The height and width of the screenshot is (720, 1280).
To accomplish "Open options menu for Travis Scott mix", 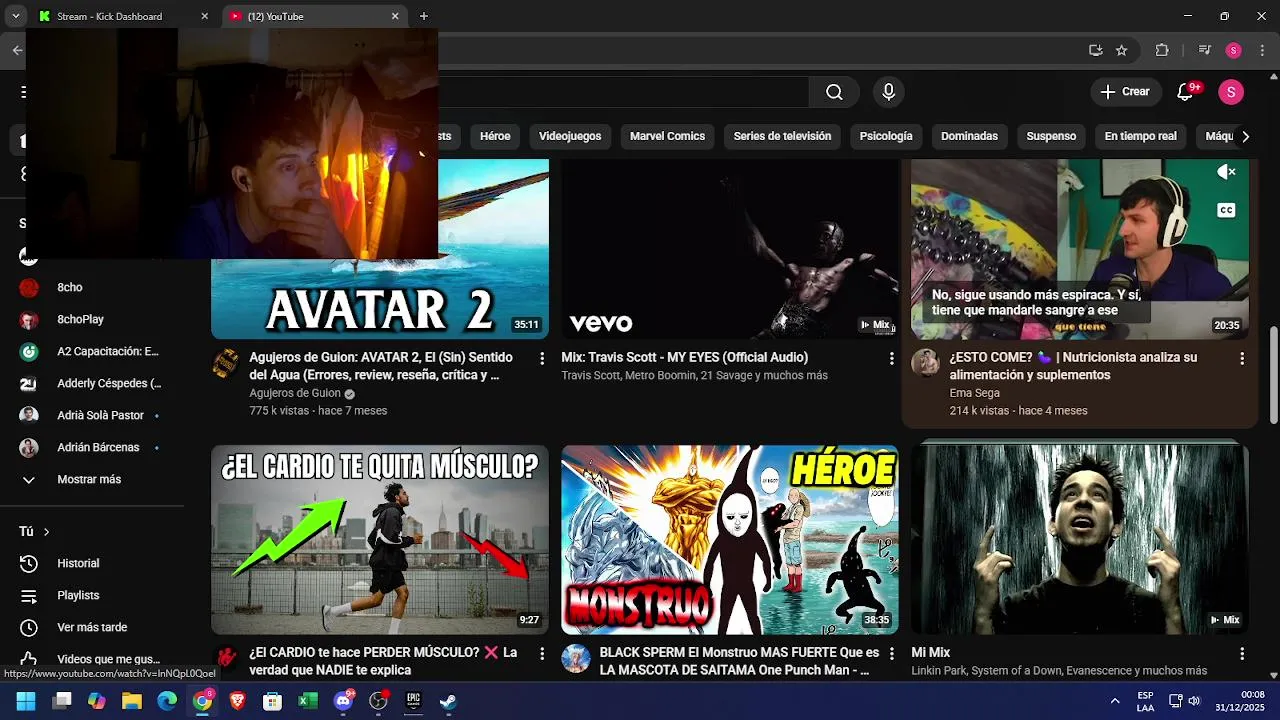I will 892,358.
